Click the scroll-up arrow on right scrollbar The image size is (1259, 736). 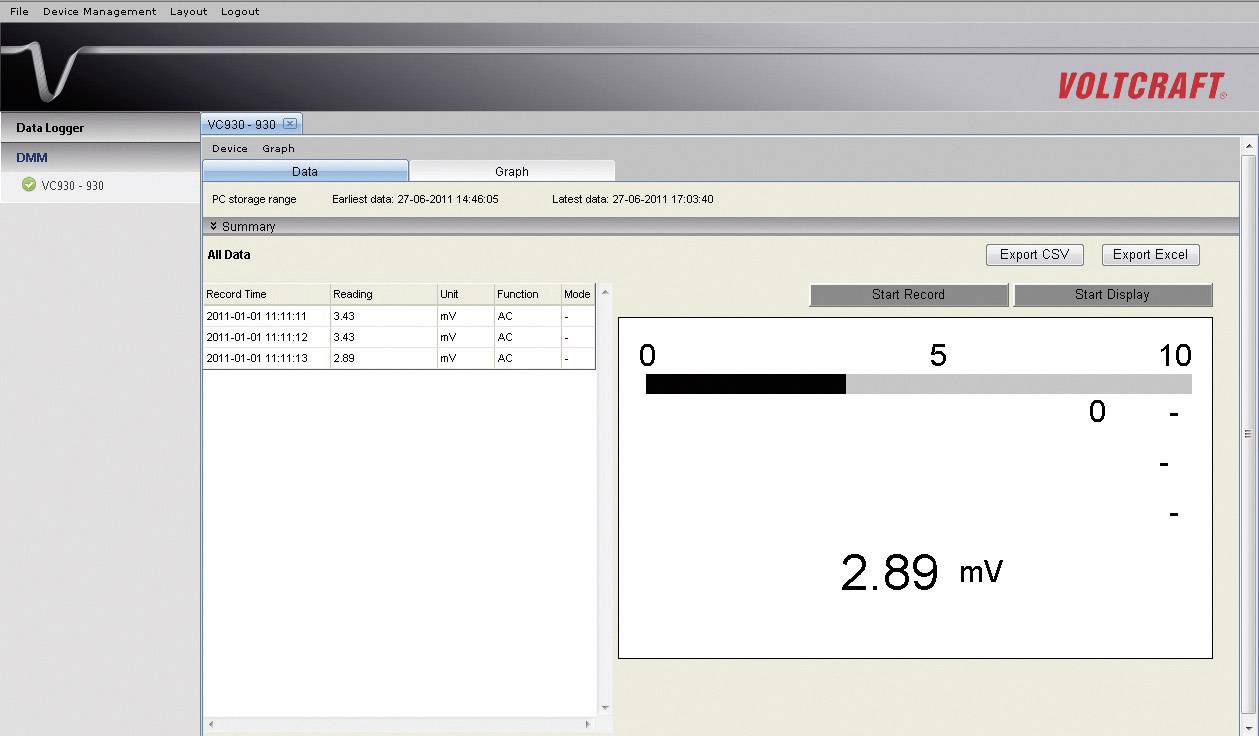(1248, 144)
